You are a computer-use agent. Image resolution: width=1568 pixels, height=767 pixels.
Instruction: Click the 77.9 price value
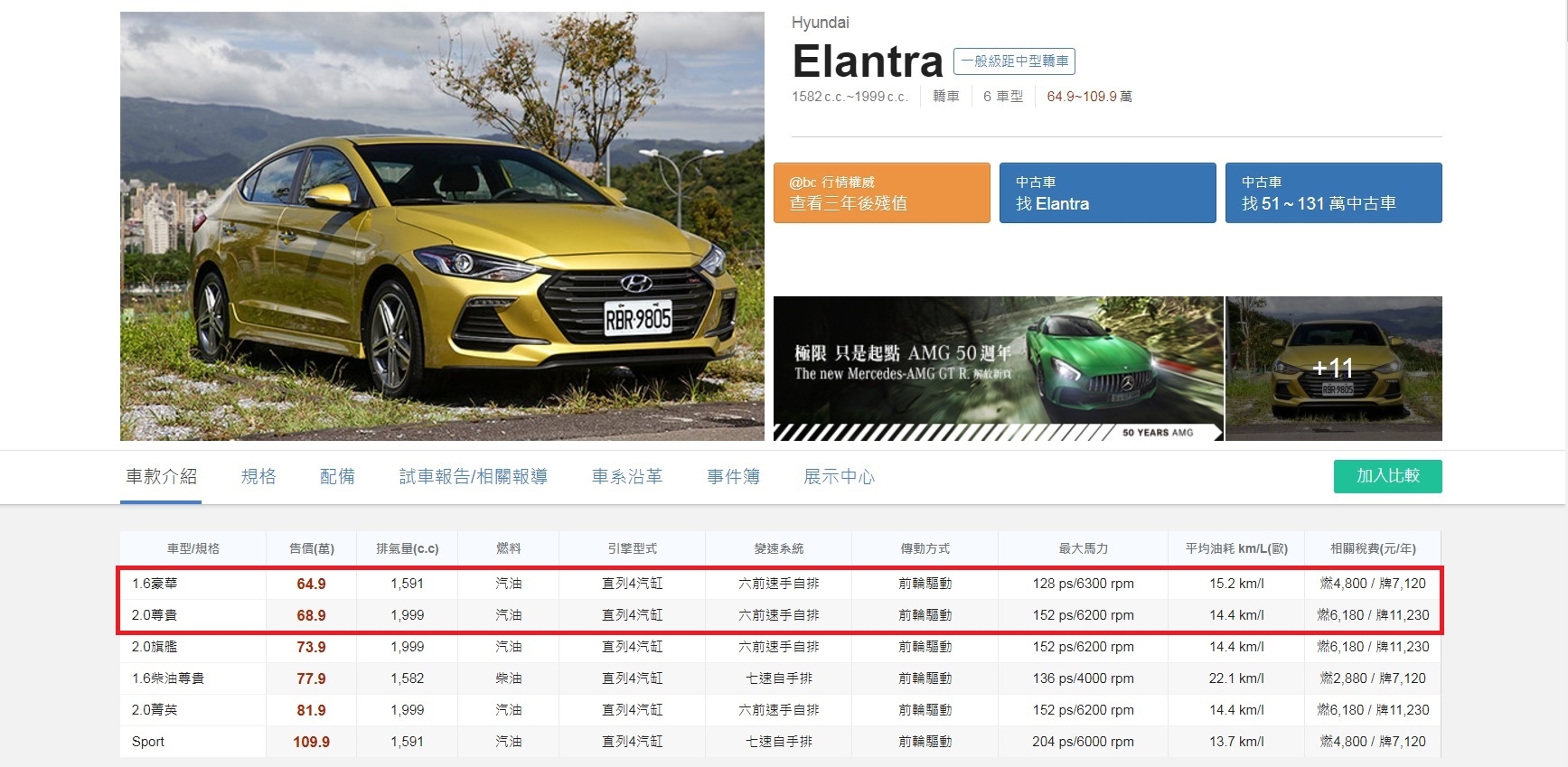pos(311,678)
